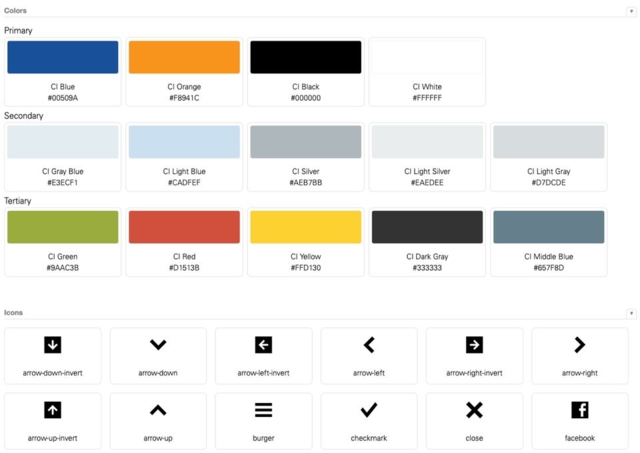Select the #000000 hex text
Image resolution: width=640 pixels, height=453 pixels.
coord(306,98)
